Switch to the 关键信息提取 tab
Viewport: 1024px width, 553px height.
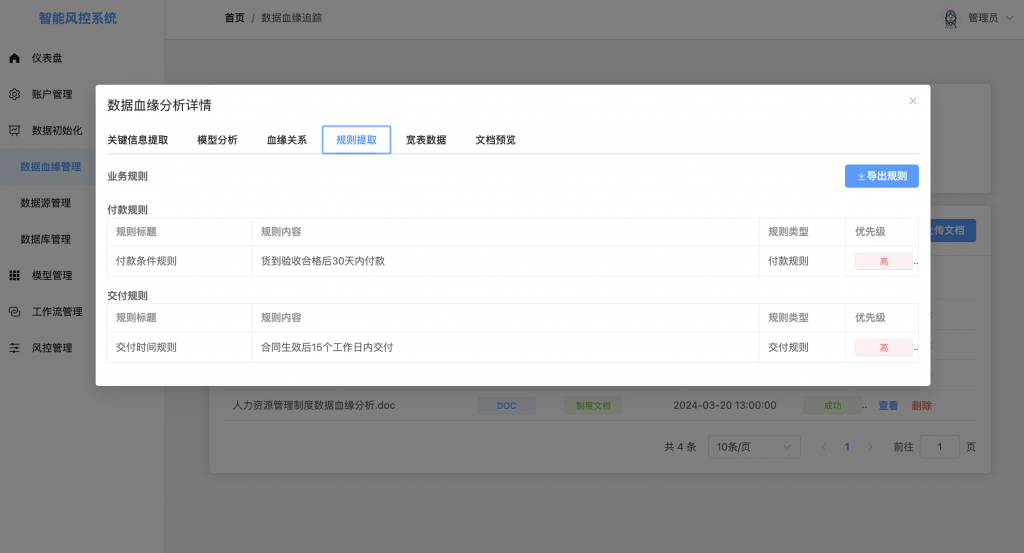138,140
